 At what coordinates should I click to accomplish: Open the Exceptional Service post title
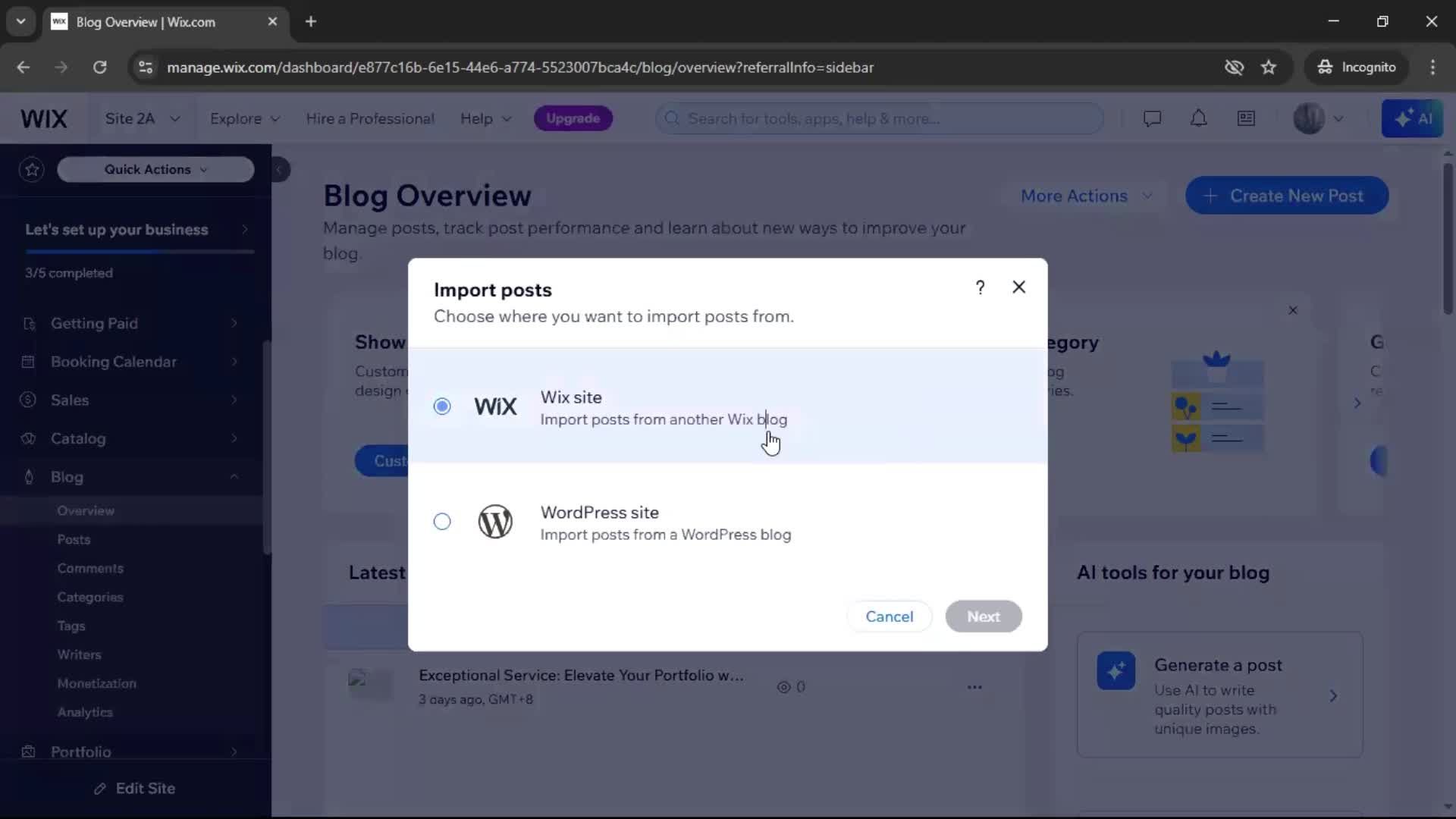click(x=581, y=676)
